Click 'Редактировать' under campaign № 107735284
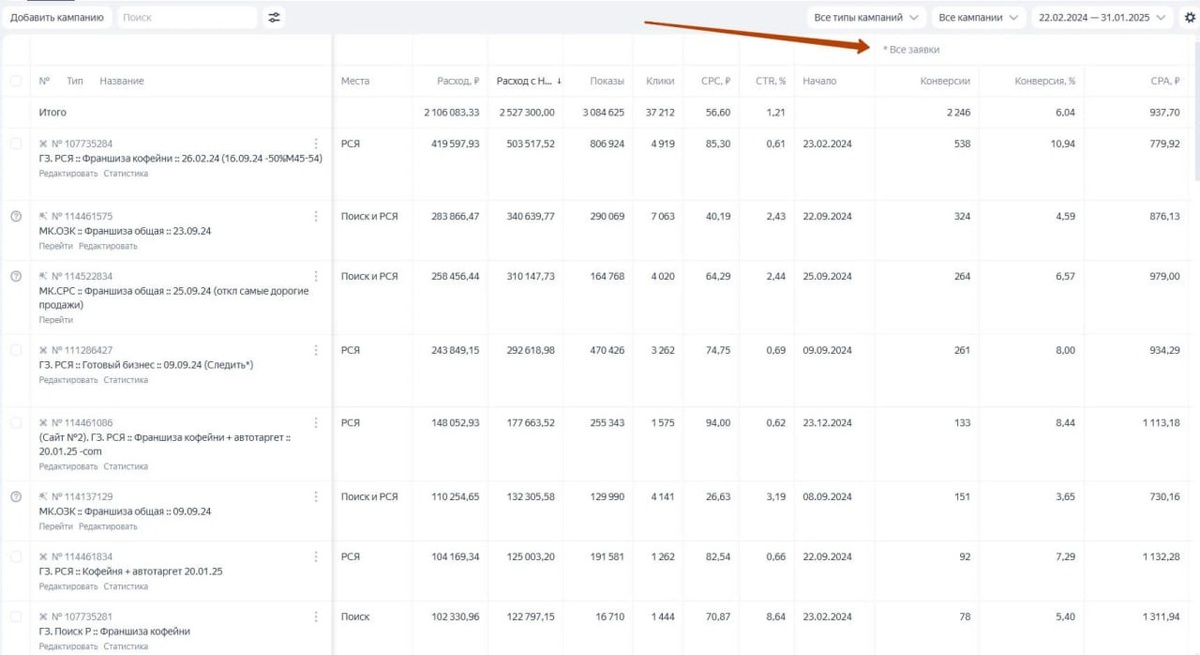1200x655 pixels. (68, 173)
